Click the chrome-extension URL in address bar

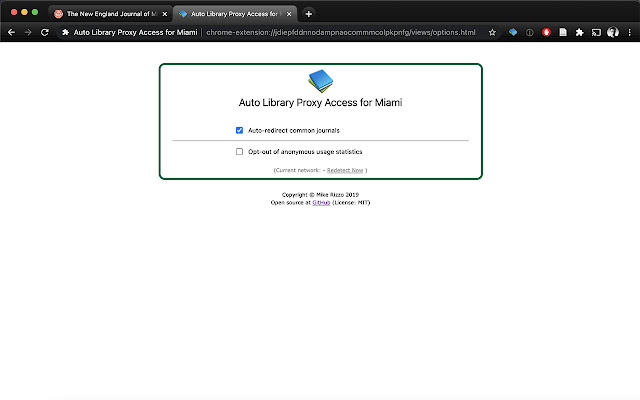point(341,32)
